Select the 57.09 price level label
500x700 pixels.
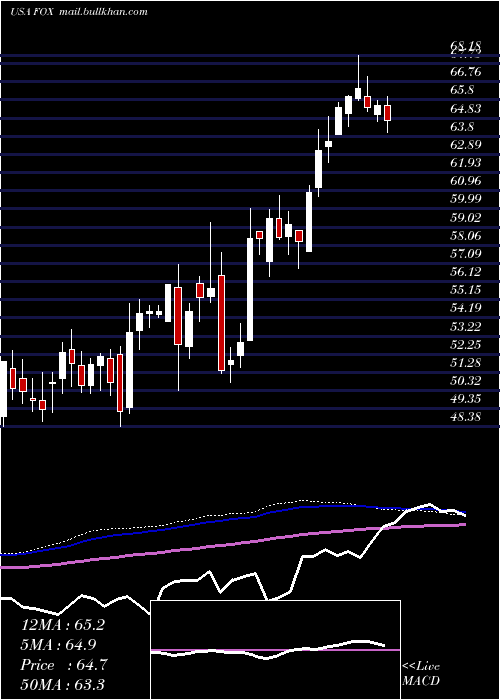pyautogui.click(x=466, y=254)
